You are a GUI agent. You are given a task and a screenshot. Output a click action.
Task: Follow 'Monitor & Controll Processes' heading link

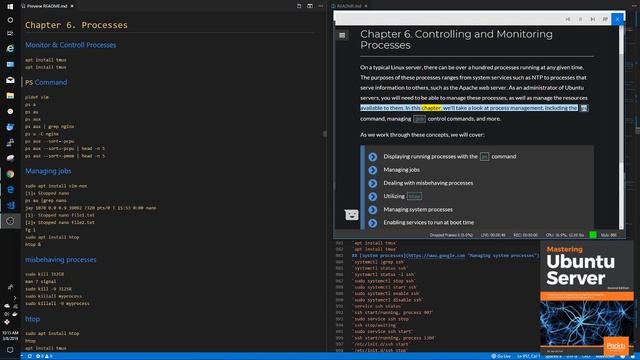point(71,45)
